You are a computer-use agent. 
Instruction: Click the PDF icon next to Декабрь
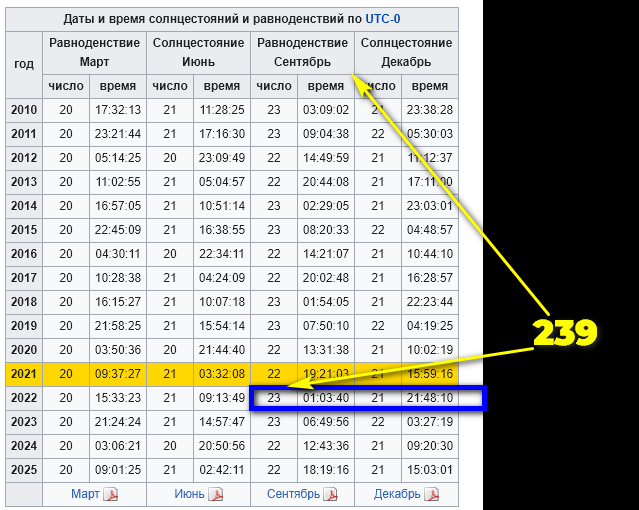click(x=432, y=495)
